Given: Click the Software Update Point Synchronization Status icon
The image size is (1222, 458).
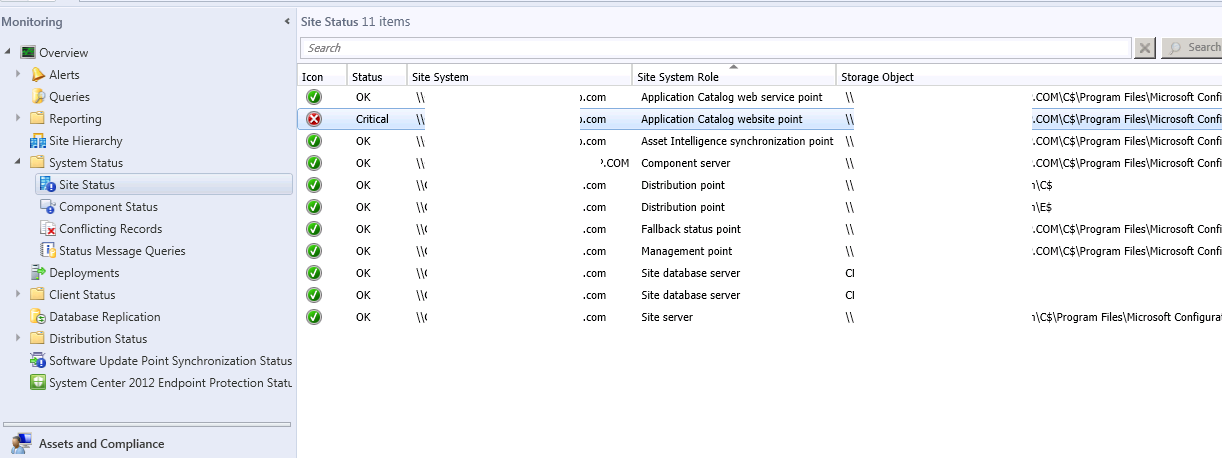Looking at the screenshot, I should point(38,361).
